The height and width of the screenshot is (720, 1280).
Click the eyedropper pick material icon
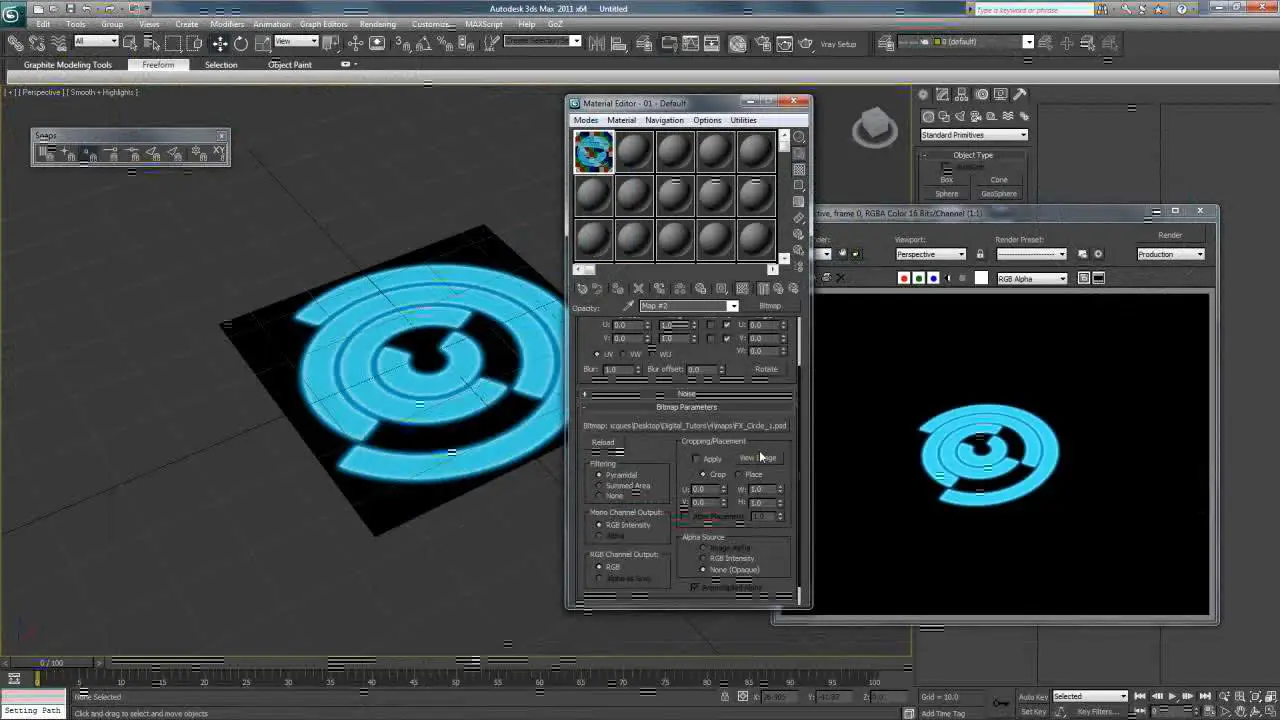pyautogui.click(x=629, y=306)
